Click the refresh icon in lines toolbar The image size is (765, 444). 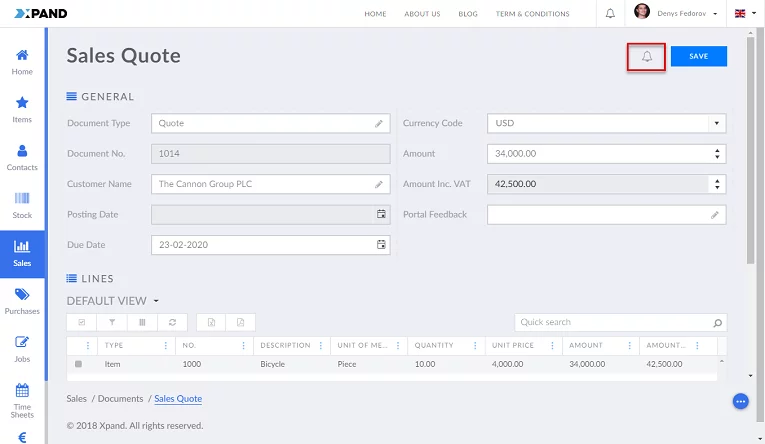click(x=172, y=322)
